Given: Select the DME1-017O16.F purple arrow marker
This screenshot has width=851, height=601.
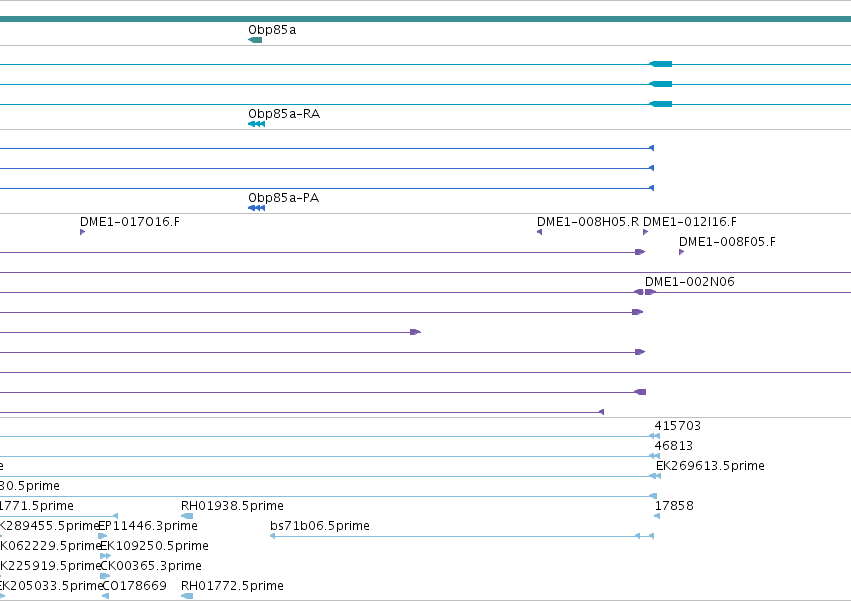Looking at the screenshot, I should click(82, 232).
